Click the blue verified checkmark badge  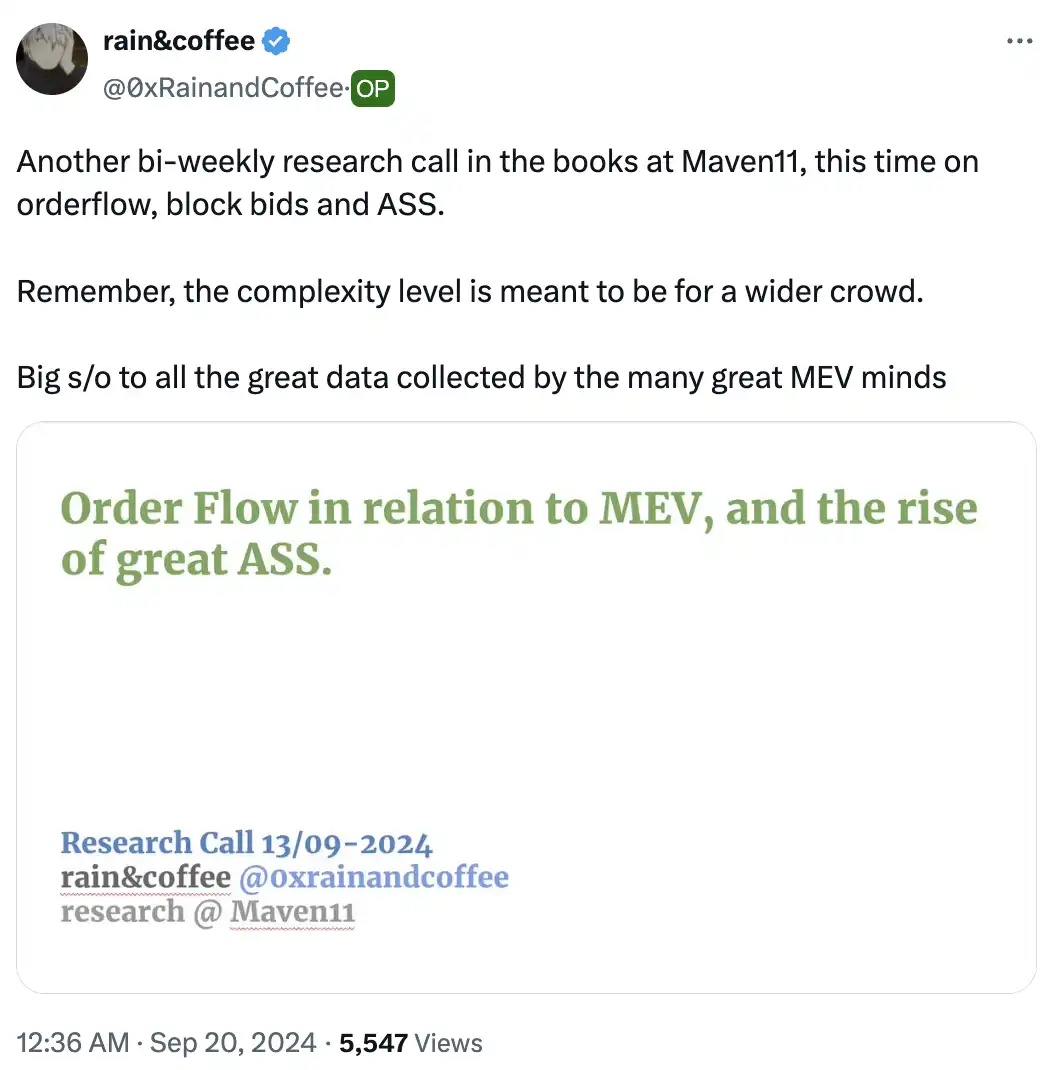pyautogui.click(x=277, y=41)
